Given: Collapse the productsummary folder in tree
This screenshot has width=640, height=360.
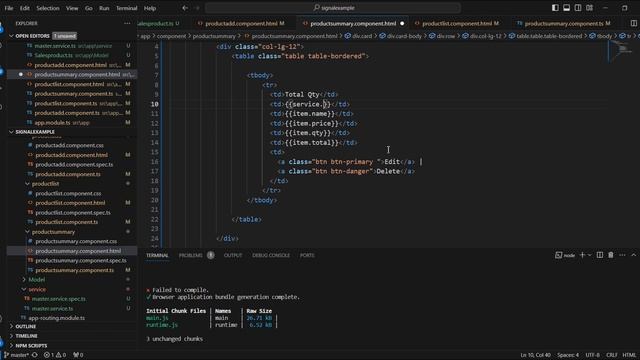Looking at the screenshot, I should pos(53,232).
